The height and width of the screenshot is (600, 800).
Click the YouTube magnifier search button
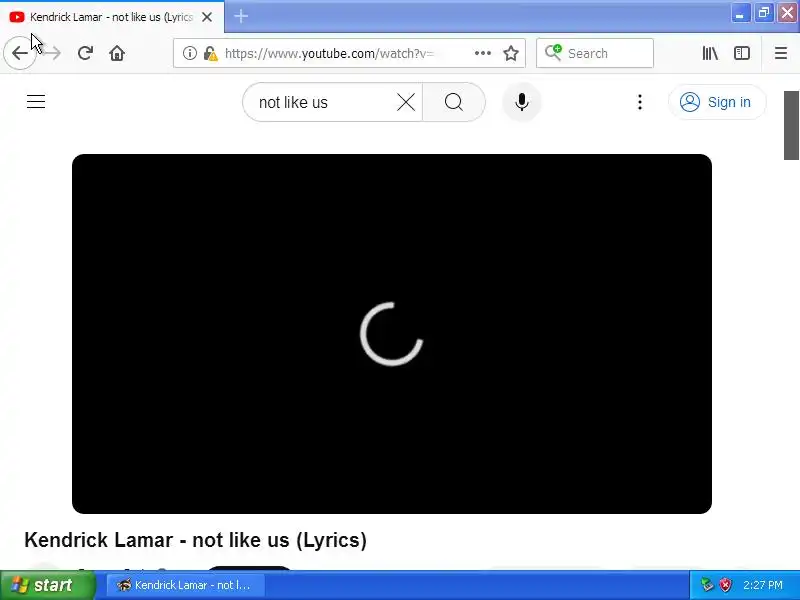pyautogui.click(x=454, y=102)
